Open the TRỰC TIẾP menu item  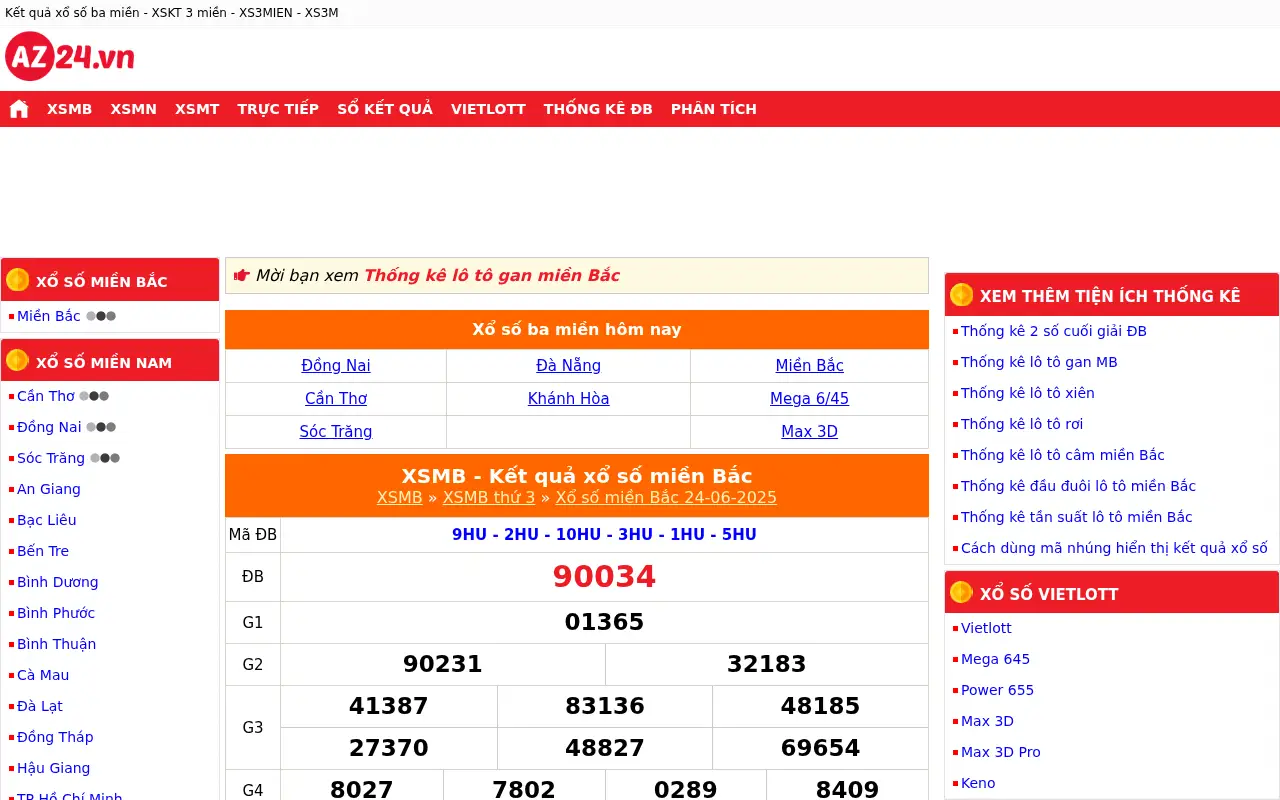tap(278, 109)
